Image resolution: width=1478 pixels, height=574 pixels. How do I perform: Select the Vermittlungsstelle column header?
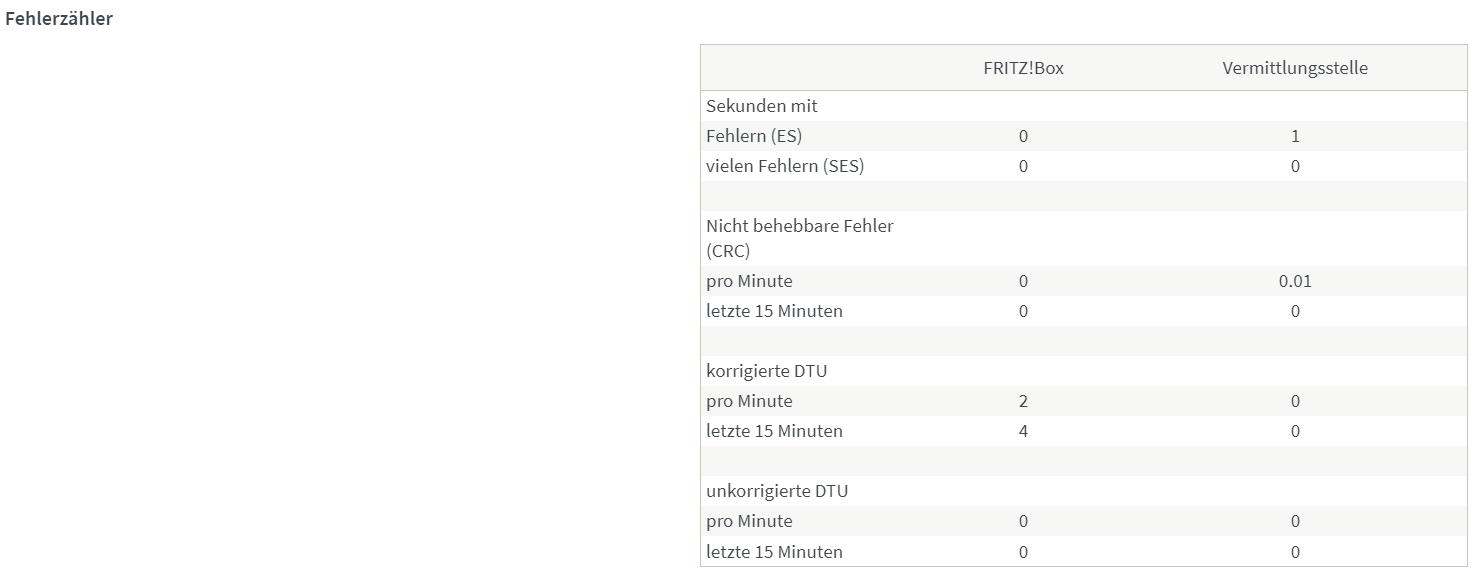point(1294,68)
